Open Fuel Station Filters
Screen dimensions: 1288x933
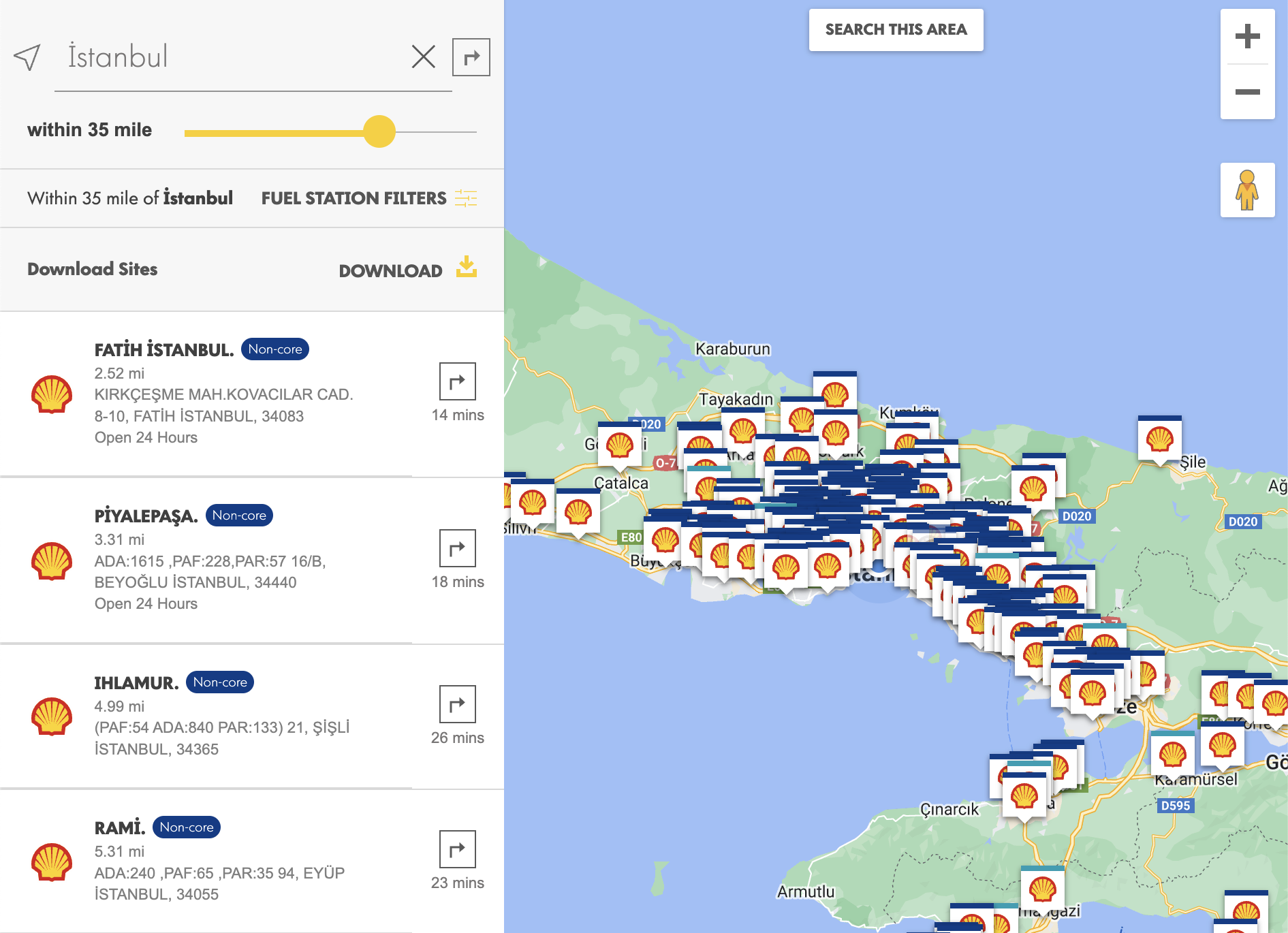[x=368, y=198]
